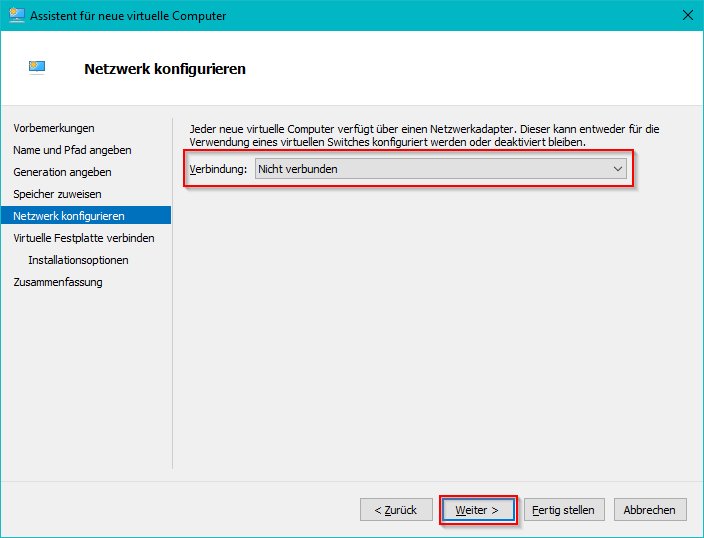Click the virtual computer icon beside the page heading
Screen dimensions: 704x538
coord(37,68)
